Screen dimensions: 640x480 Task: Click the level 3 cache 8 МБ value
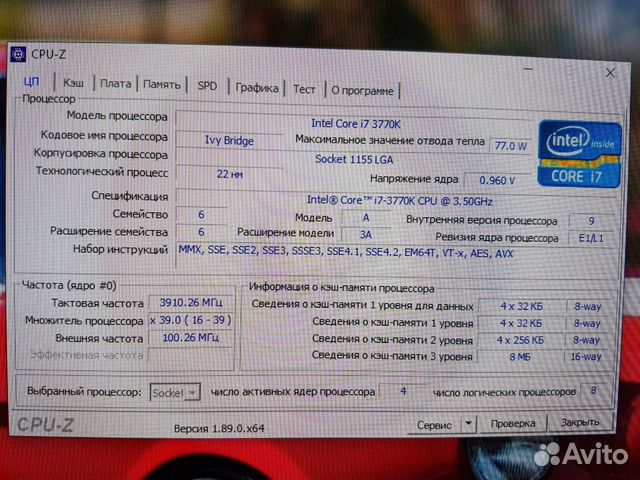pos(520,357)
